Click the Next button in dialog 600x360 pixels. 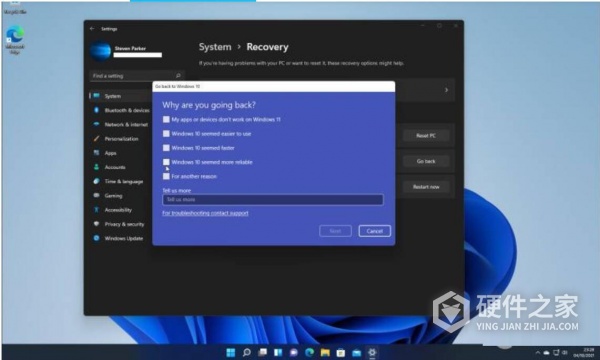tap(335, 231)
